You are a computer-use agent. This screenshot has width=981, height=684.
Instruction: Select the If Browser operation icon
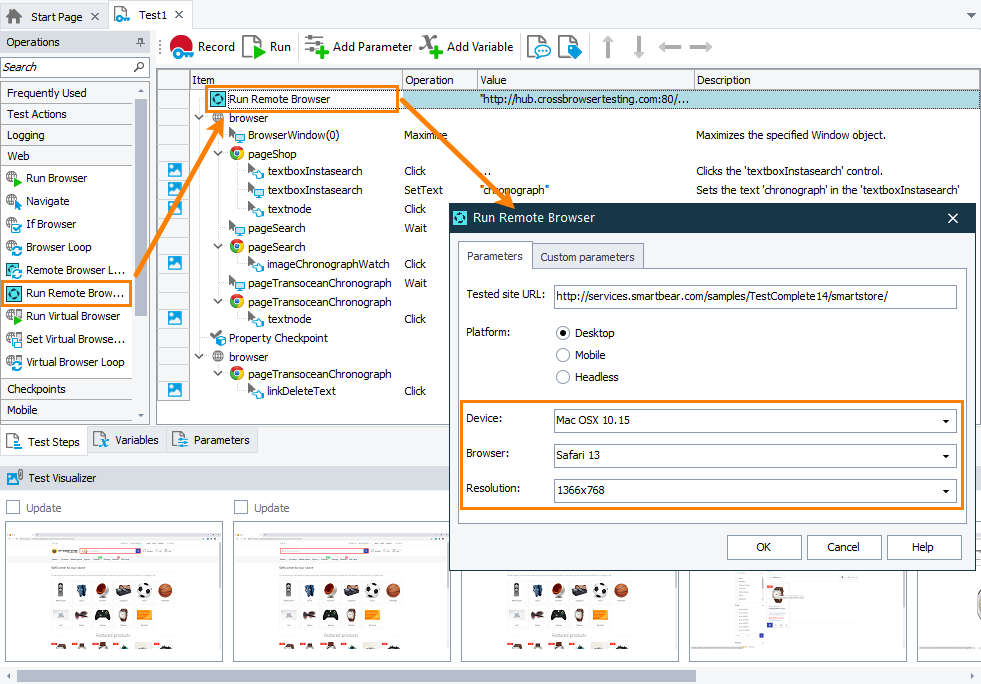12,224
